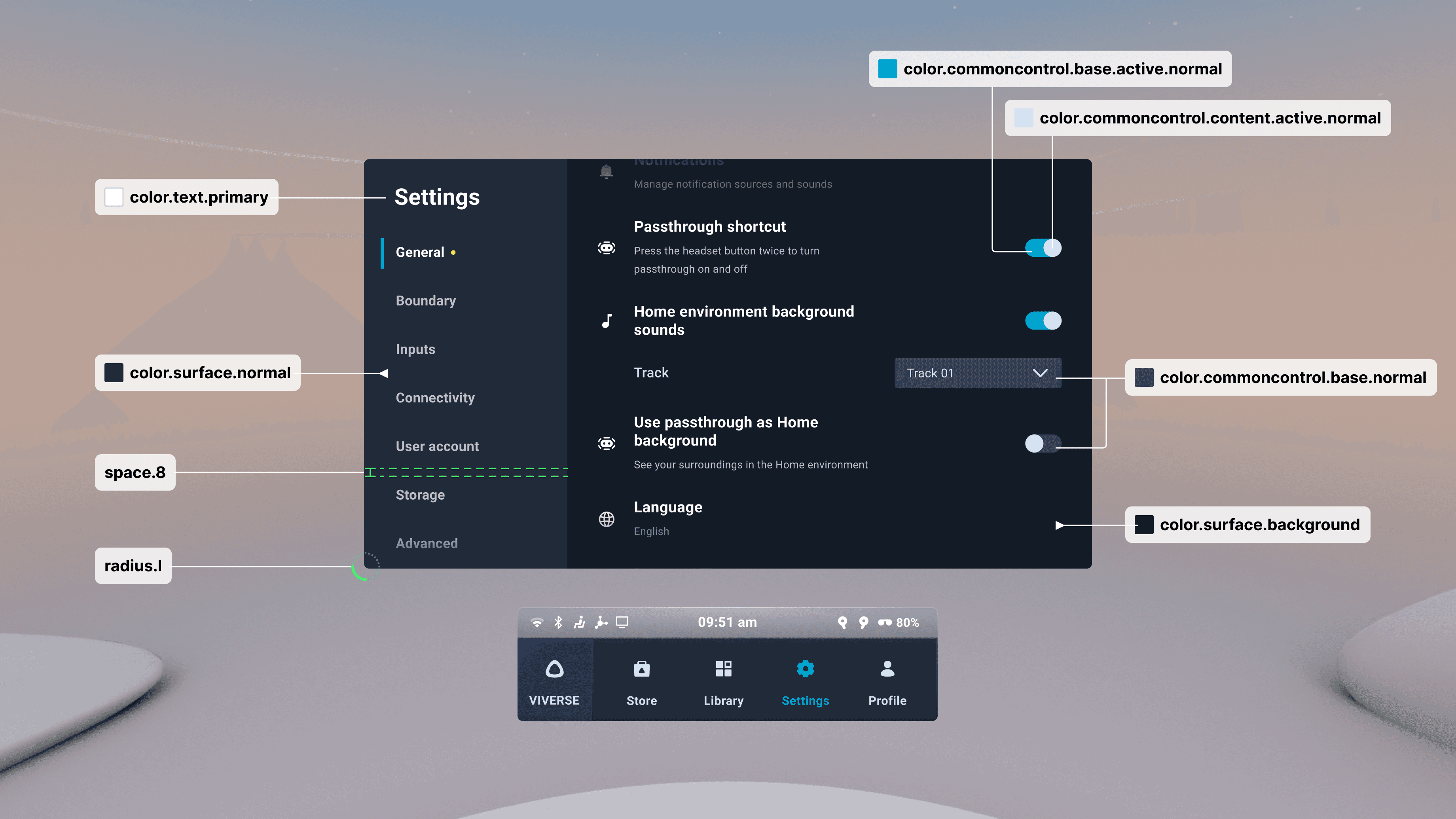
Task: Select the Settings gear icon in the navigation bar
Action: pos(806,669)
